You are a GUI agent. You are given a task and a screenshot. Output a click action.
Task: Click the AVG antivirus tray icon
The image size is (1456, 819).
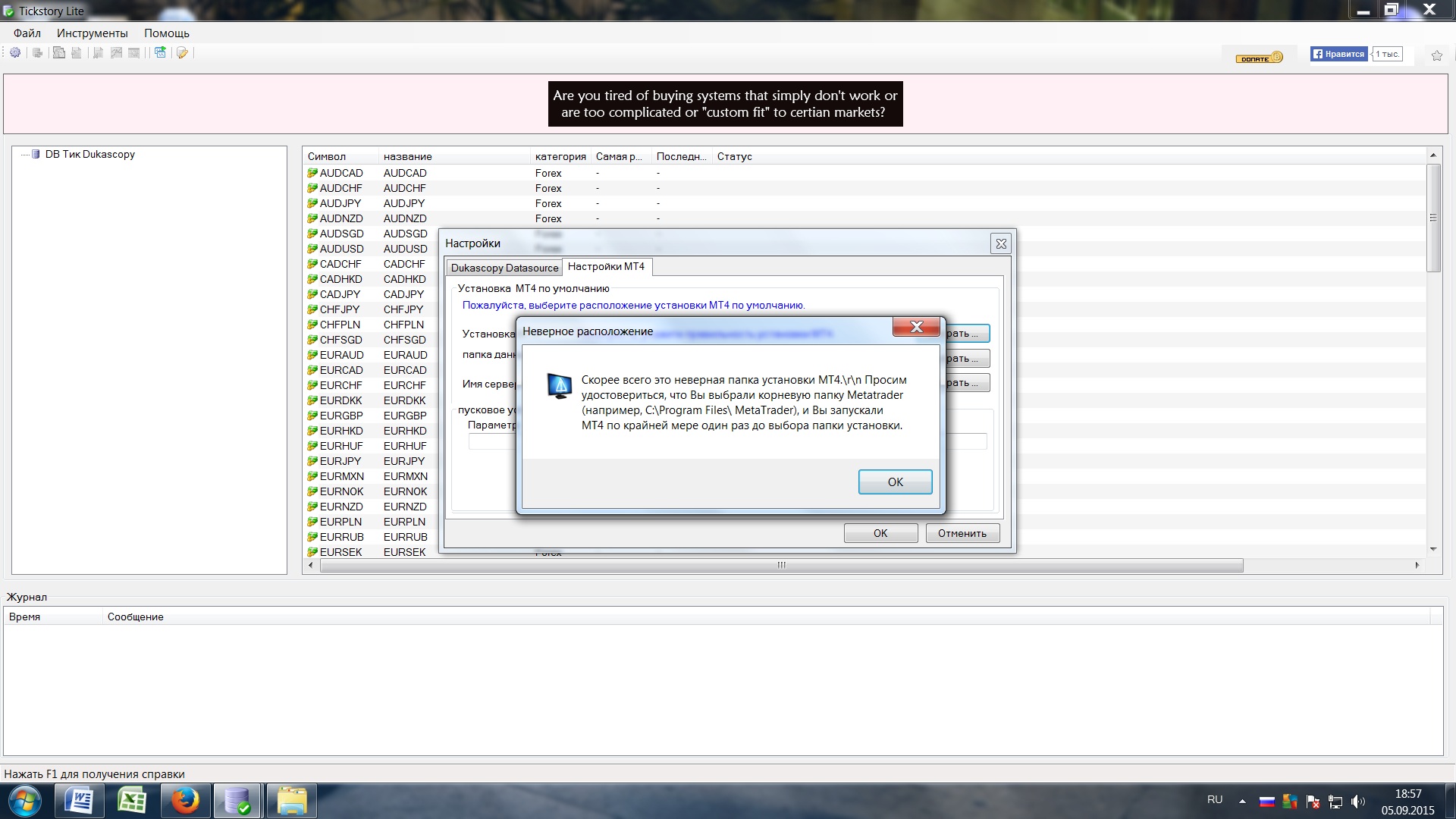pyautogui.click(x=1290, y=802)
